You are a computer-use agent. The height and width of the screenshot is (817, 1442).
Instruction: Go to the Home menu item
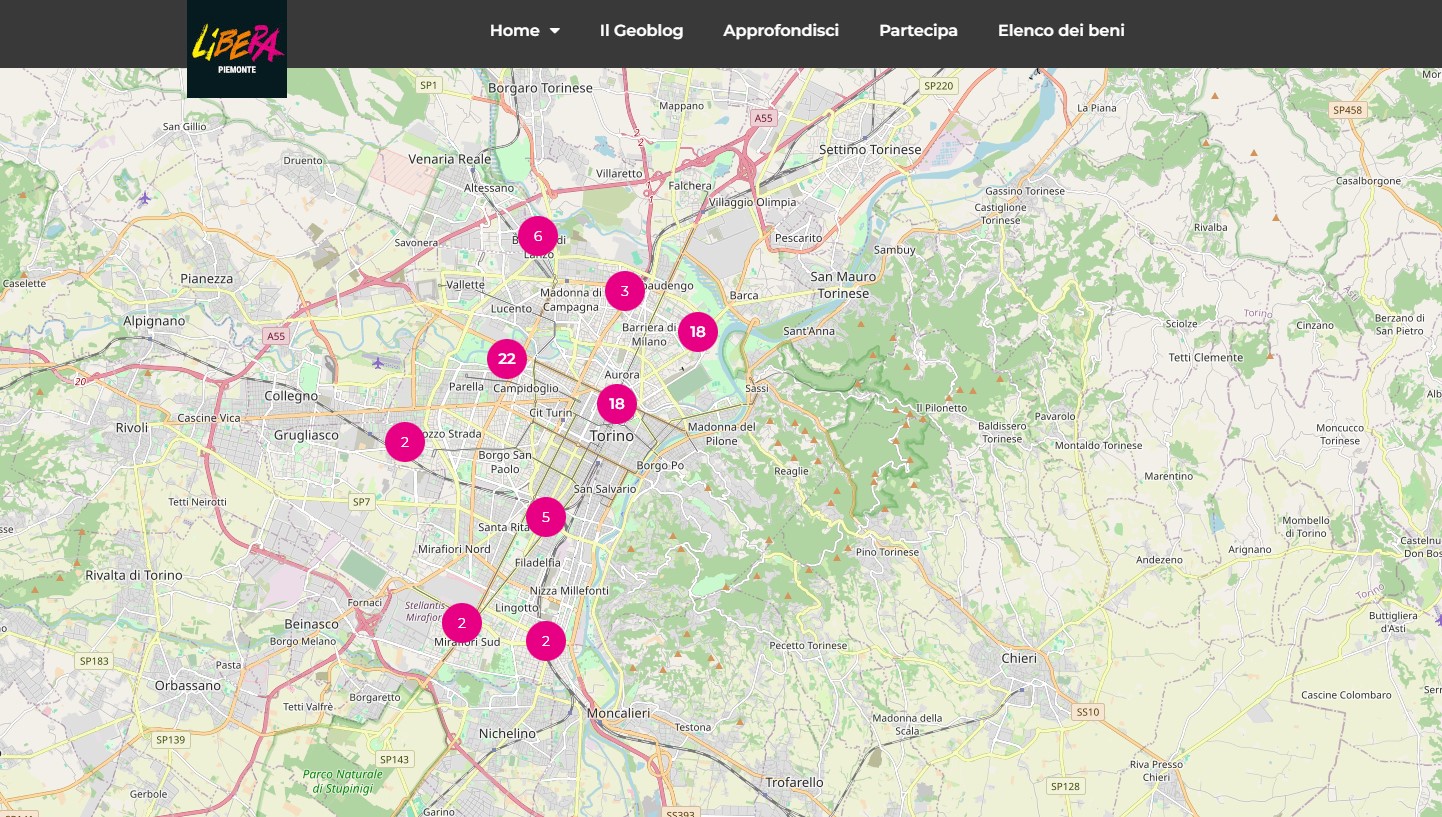(514, 31)
